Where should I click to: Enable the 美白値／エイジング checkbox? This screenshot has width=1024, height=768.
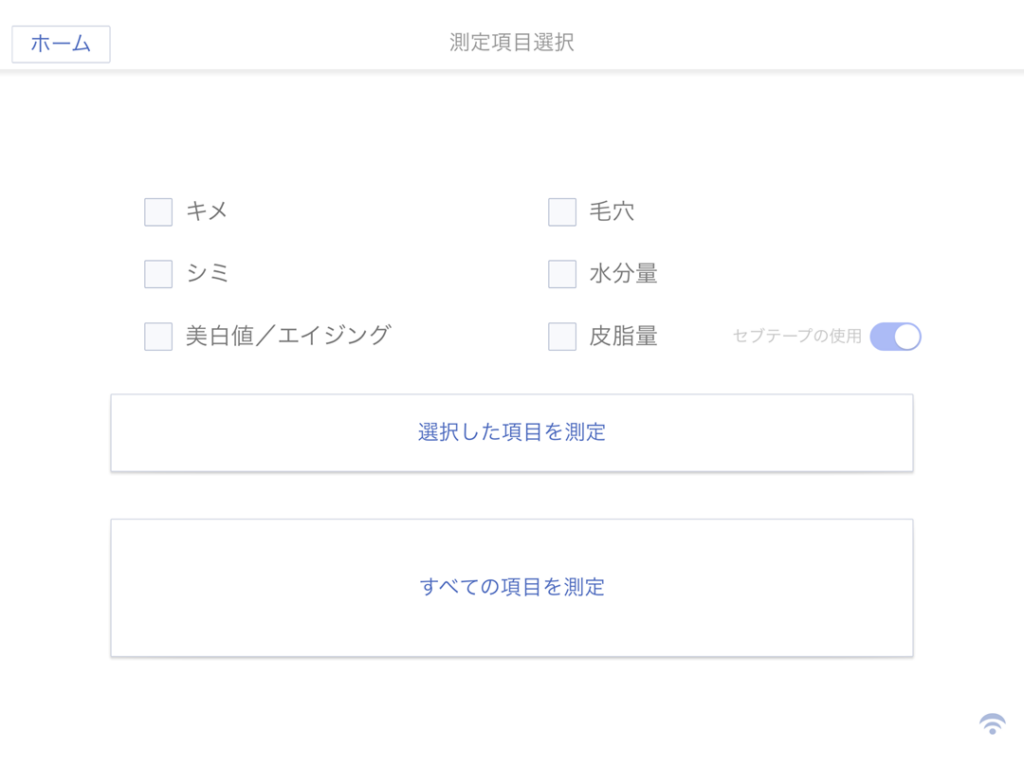[x=159, y=336]
